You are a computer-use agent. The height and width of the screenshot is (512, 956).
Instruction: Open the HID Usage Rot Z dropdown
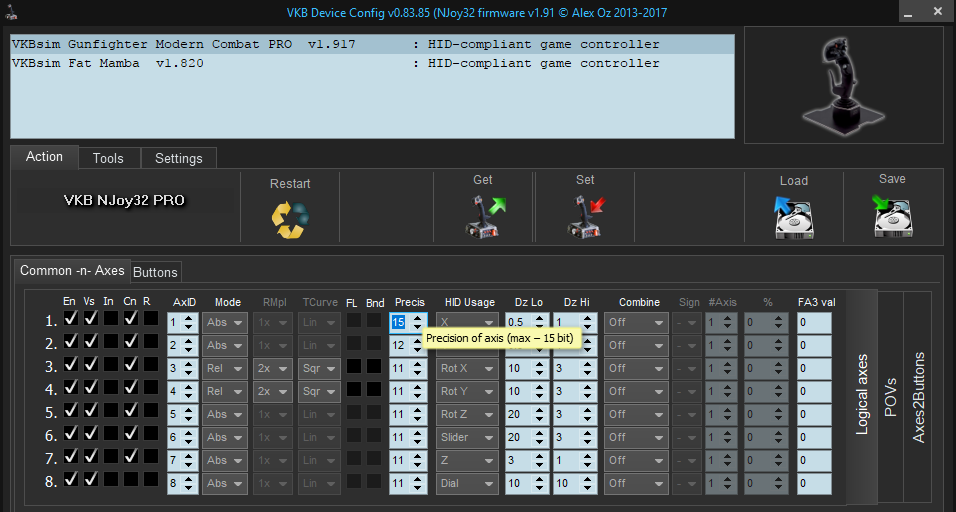pos(467,414)
